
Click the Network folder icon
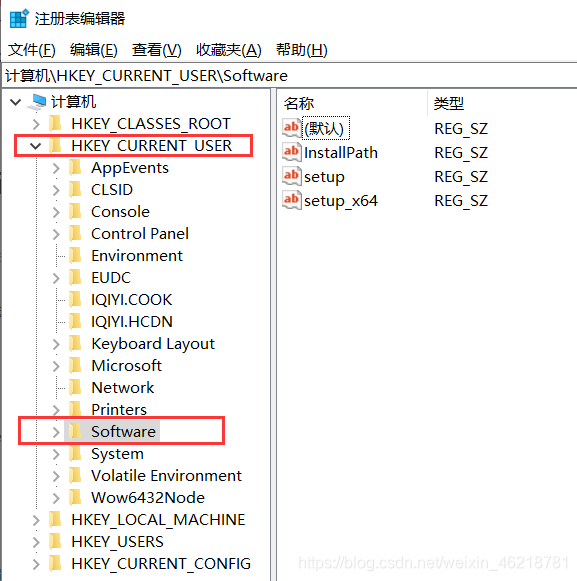[x=75, y=388]
